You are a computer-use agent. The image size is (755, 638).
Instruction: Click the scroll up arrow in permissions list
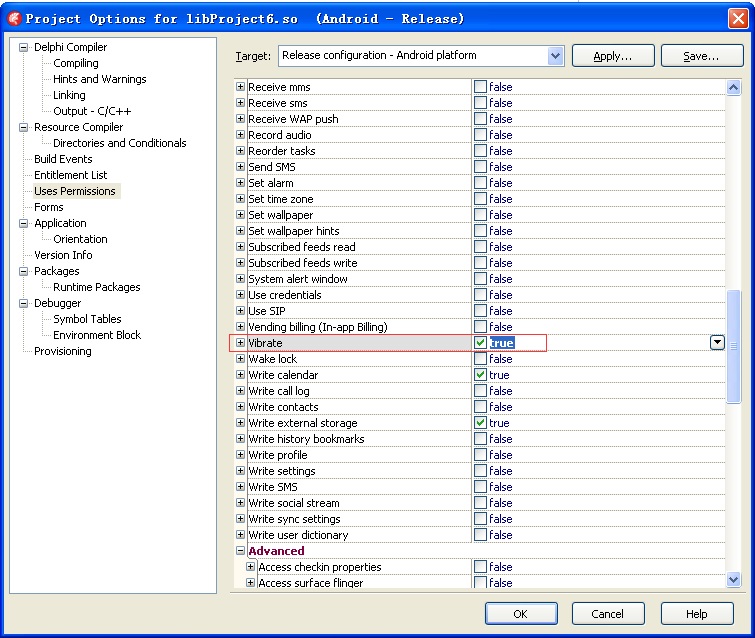pyautogui.click(x=733, y=88)
